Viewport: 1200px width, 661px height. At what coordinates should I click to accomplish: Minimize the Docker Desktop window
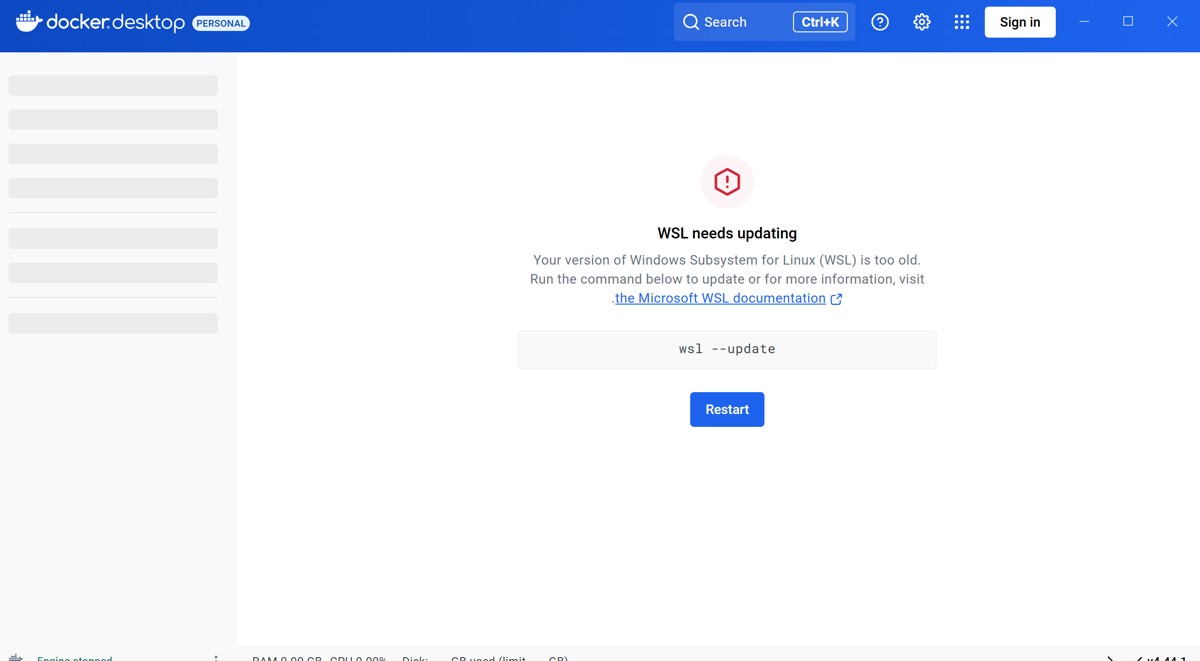coord(1084,22)
